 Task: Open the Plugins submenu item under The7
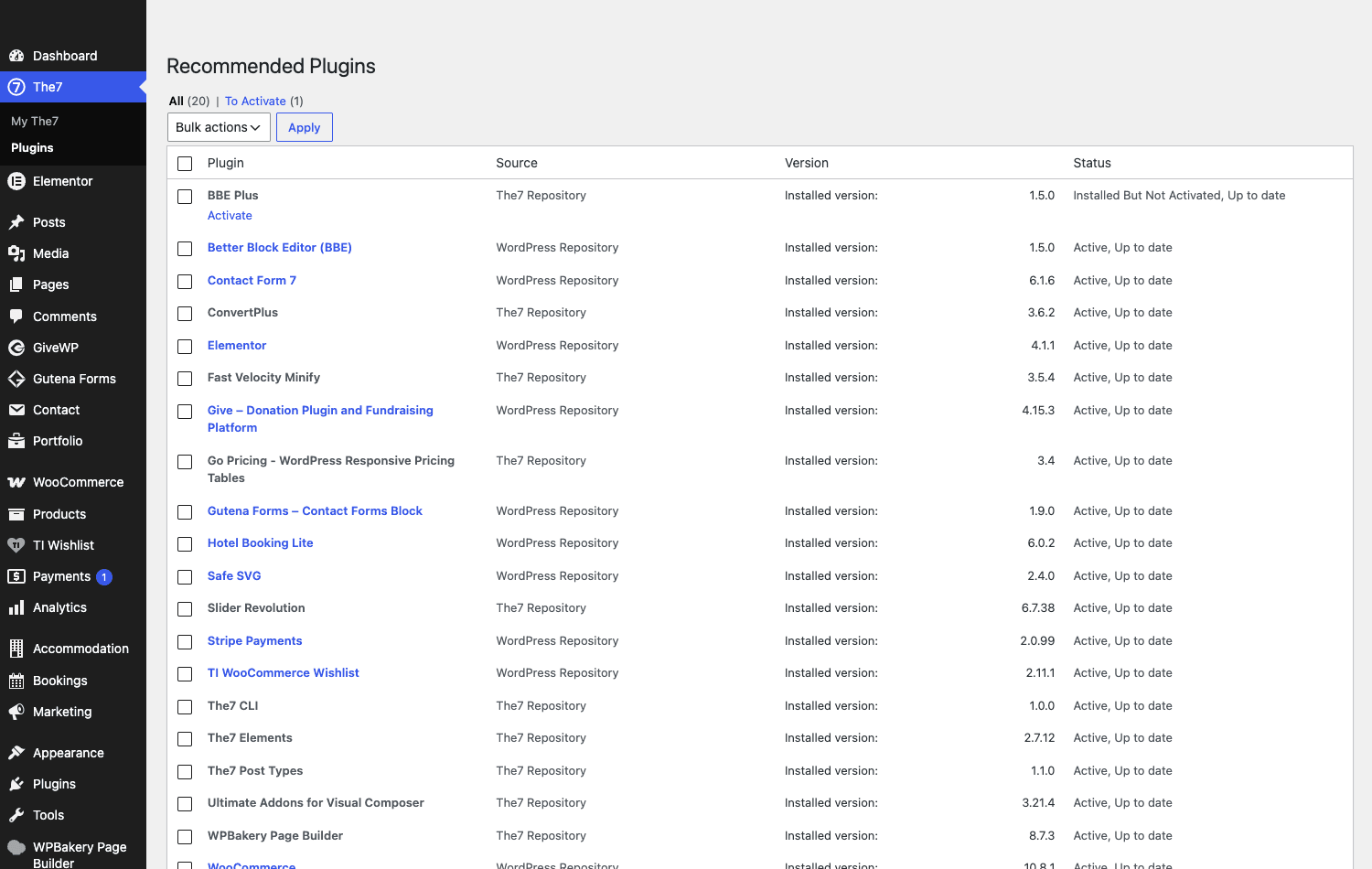click(32, 147)
